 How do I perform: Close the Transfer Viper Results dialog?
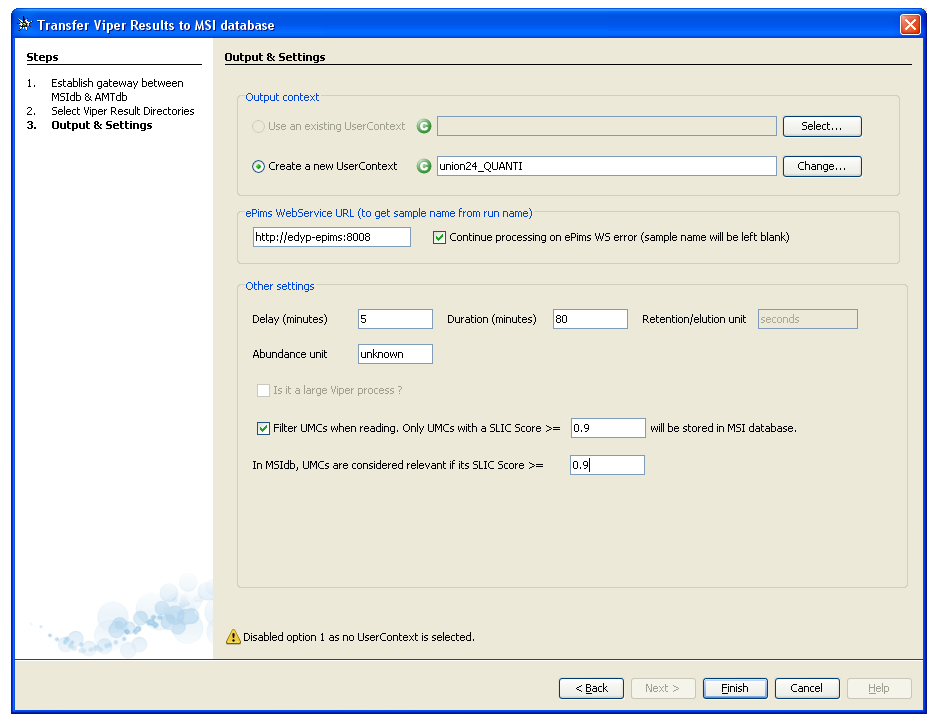pyautogui.click(x=909, y=25)
